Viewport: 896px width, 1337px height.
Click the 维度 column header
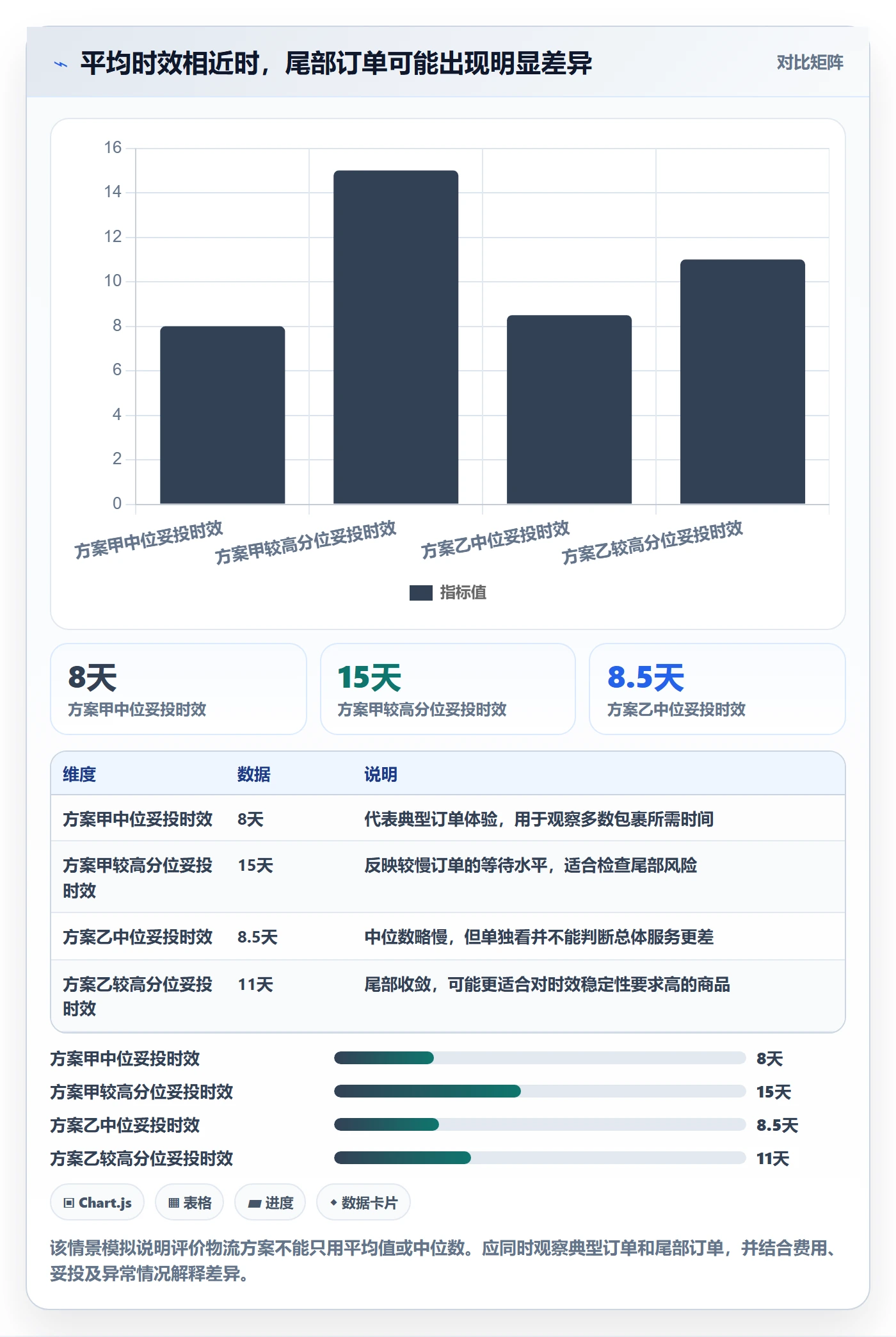click(79, 775)
